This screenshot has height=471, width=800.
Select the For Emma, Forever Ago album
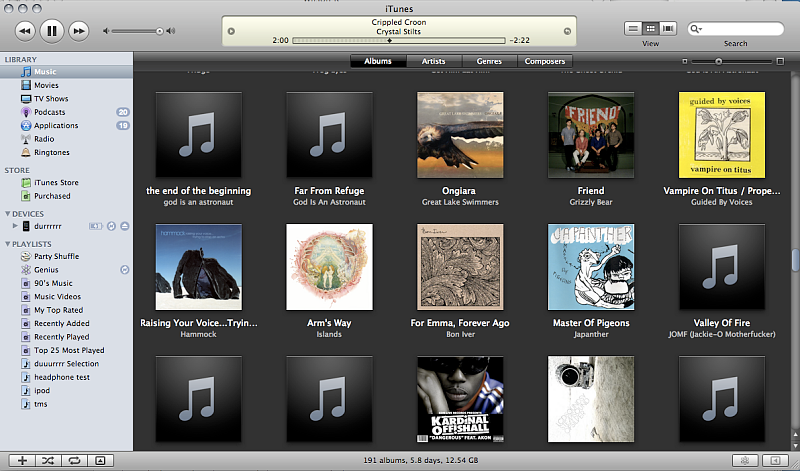pos(460,267)
